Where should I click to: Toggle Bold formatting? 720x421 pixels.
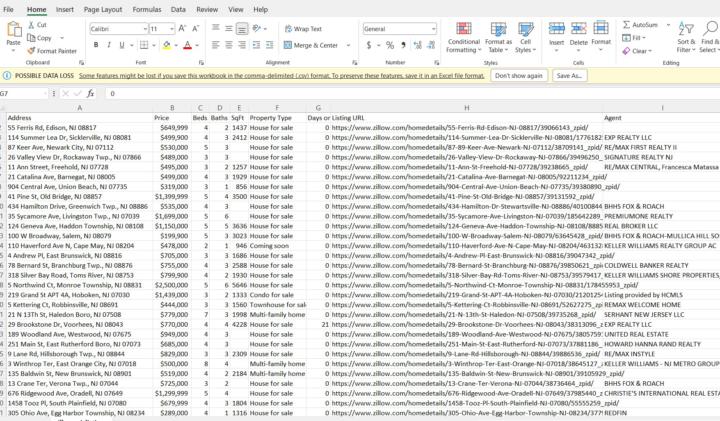coord(96,45)
